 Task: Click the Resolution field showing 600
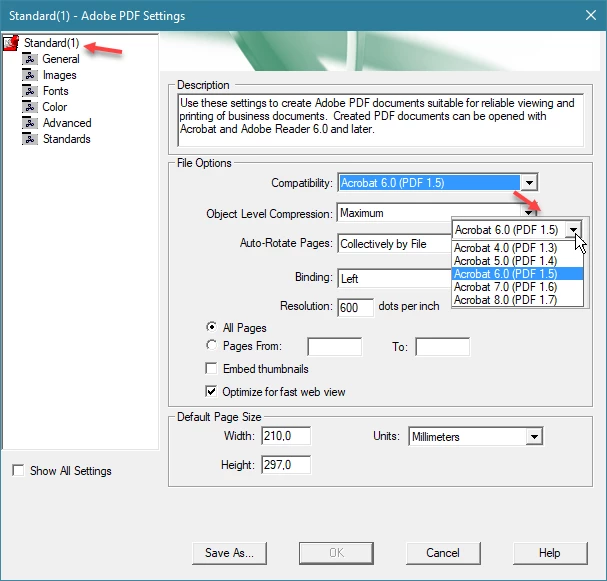355,308
